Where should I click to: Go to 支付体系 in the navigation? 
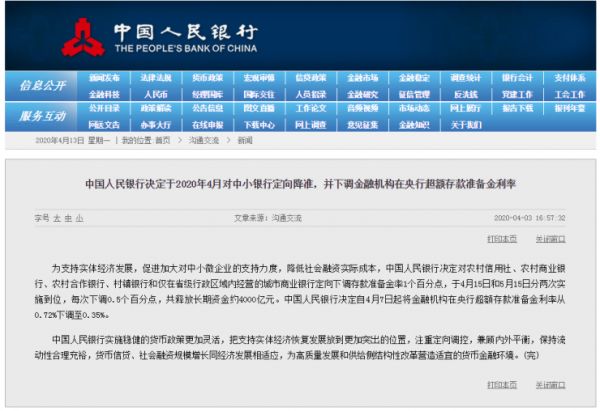(x=570, y=78)
